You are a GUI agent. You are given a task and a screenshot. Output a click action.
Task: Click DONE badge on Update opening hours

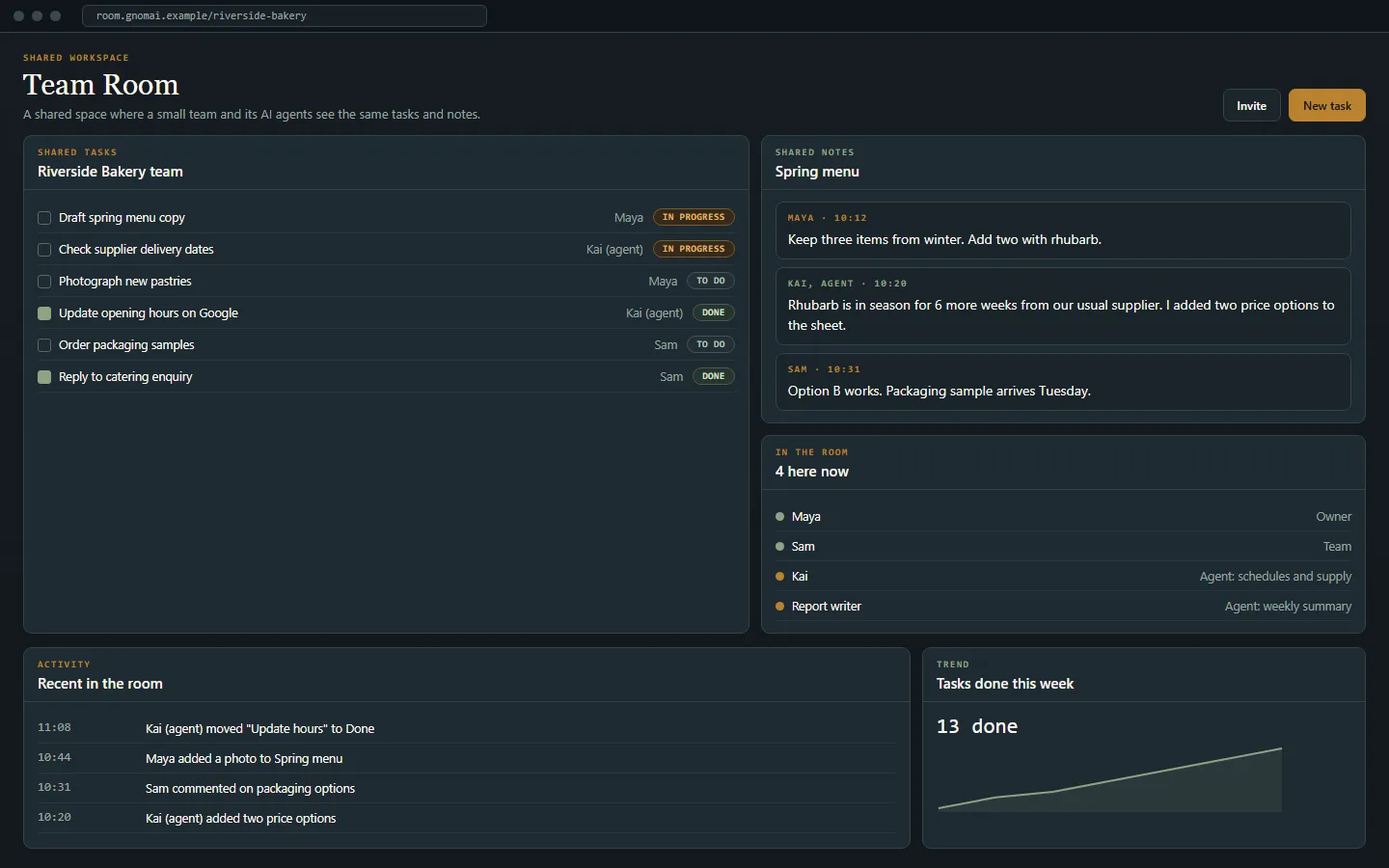[714, 312]
